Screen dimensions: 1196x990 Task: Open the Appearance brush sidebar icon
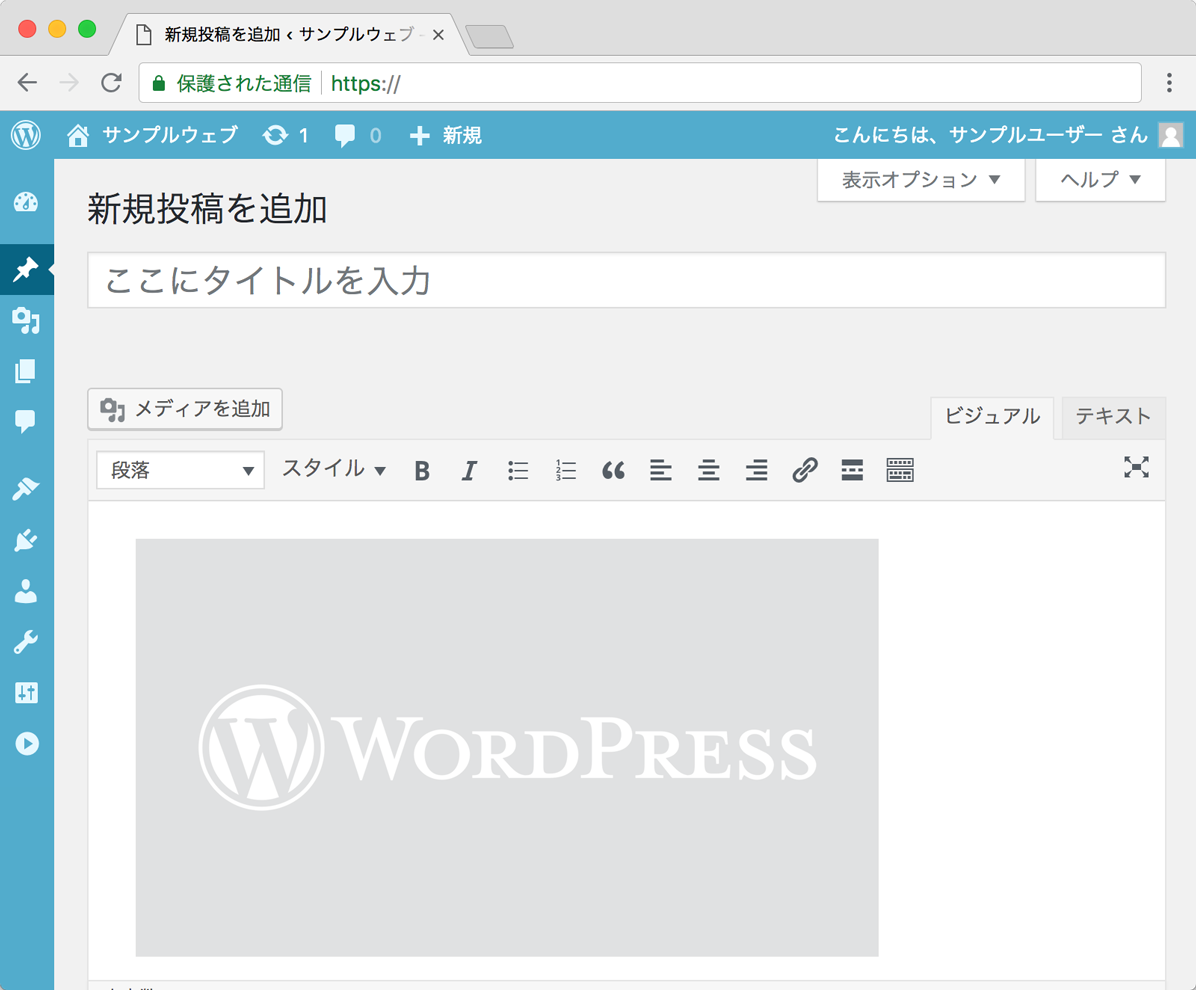[26, 489]
